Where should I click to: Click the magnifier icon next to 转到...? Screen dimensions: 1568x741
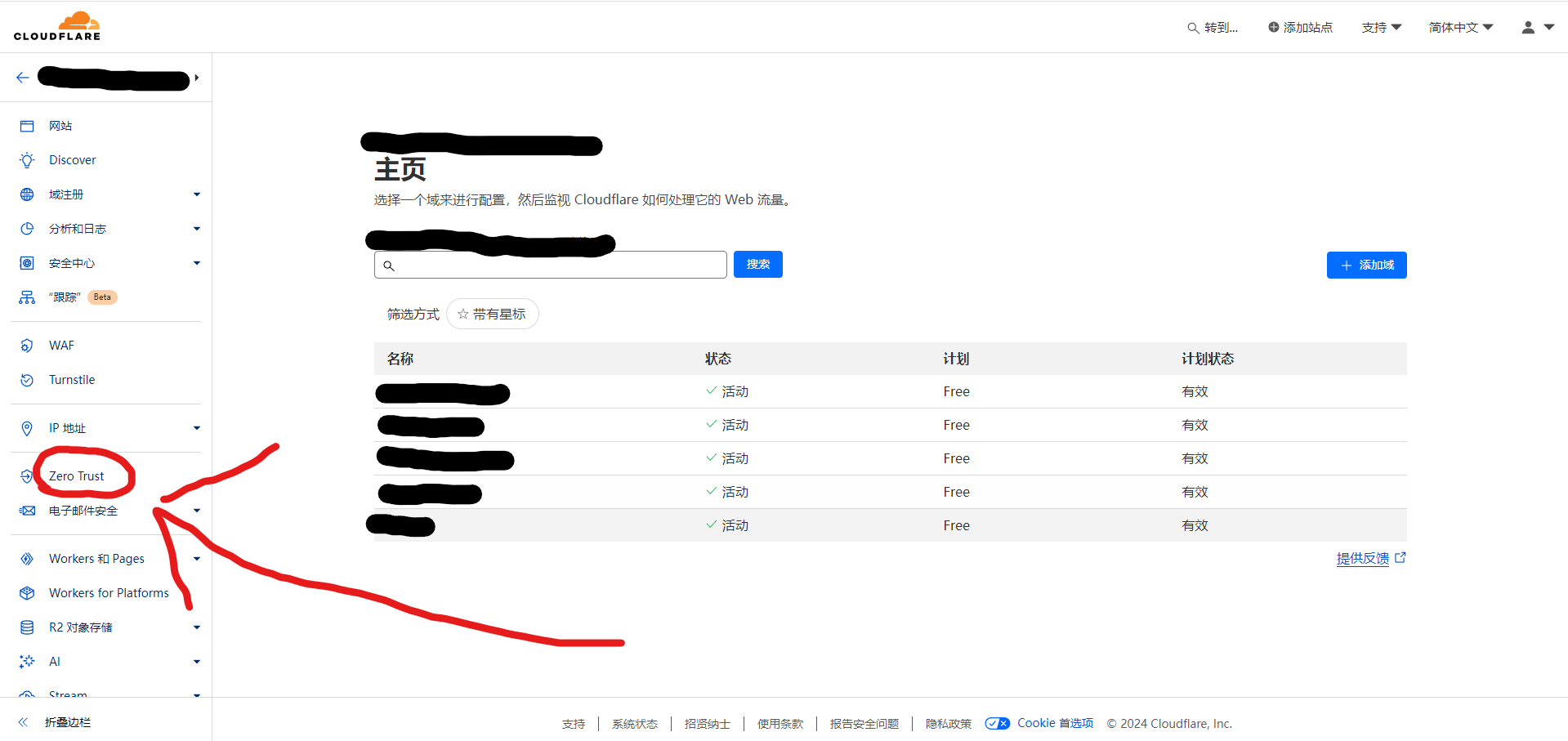1193,28
